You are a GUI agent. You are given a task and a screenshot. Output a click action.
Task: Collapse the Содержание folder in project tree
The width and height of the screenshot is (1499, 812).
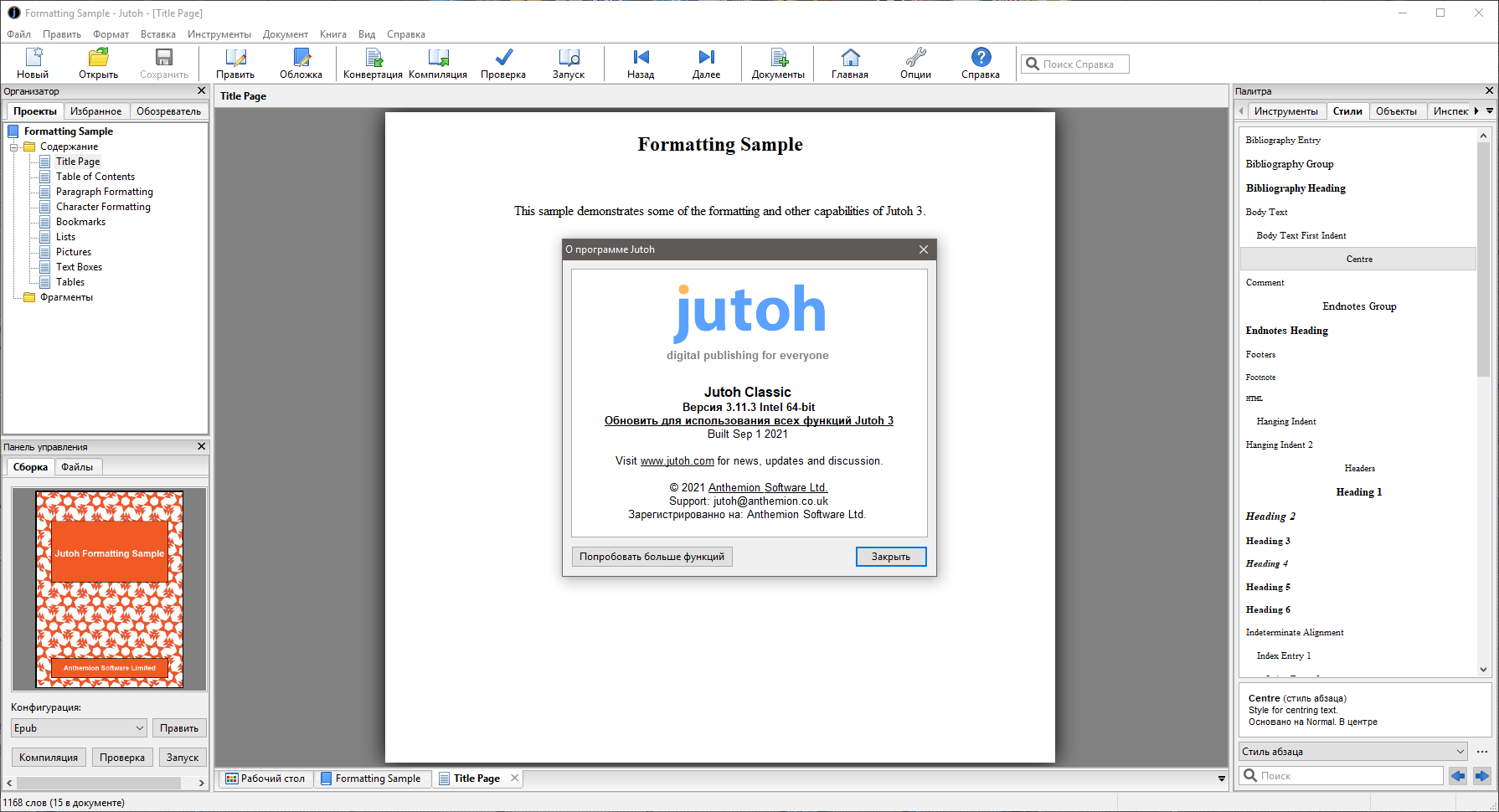[x=14, y=147]
